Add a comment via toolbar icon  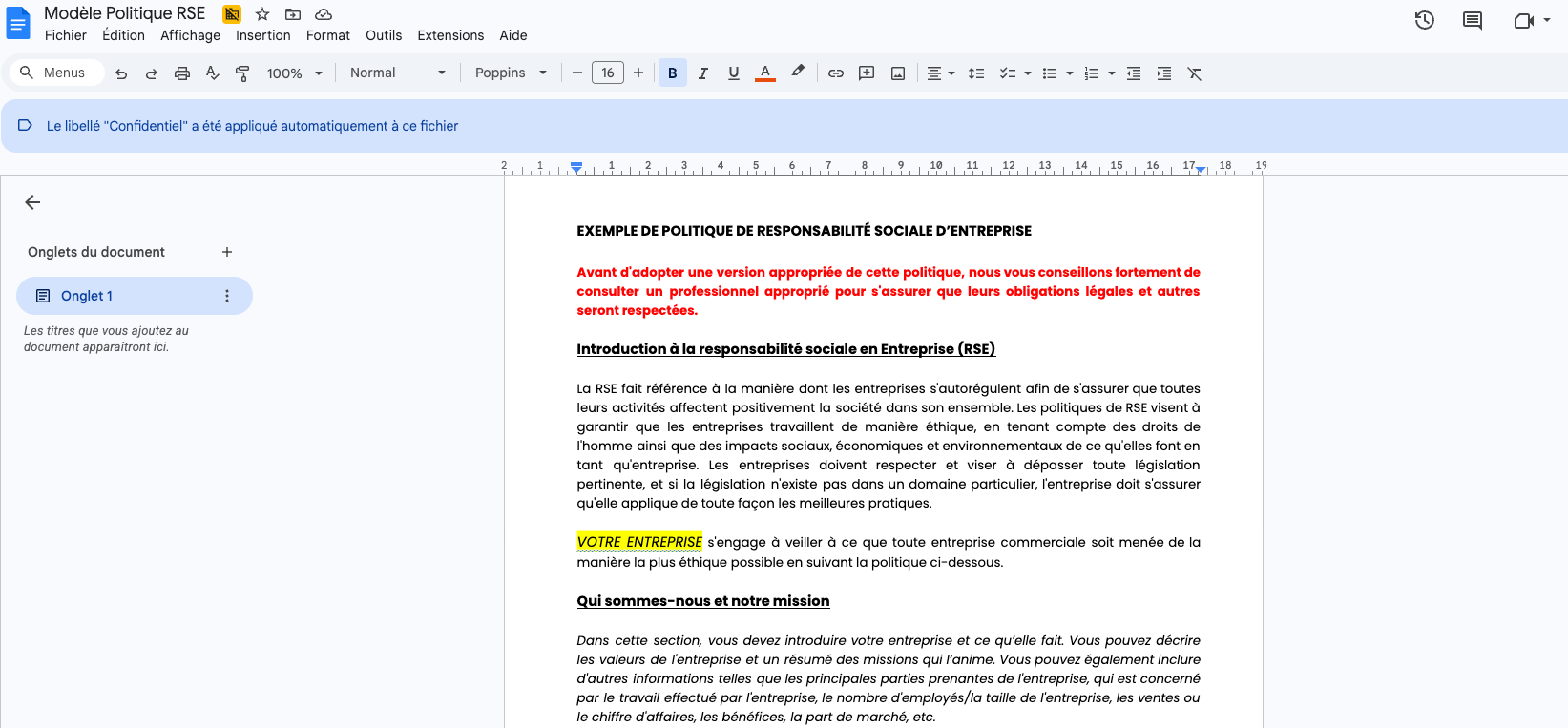pos(867,73)
